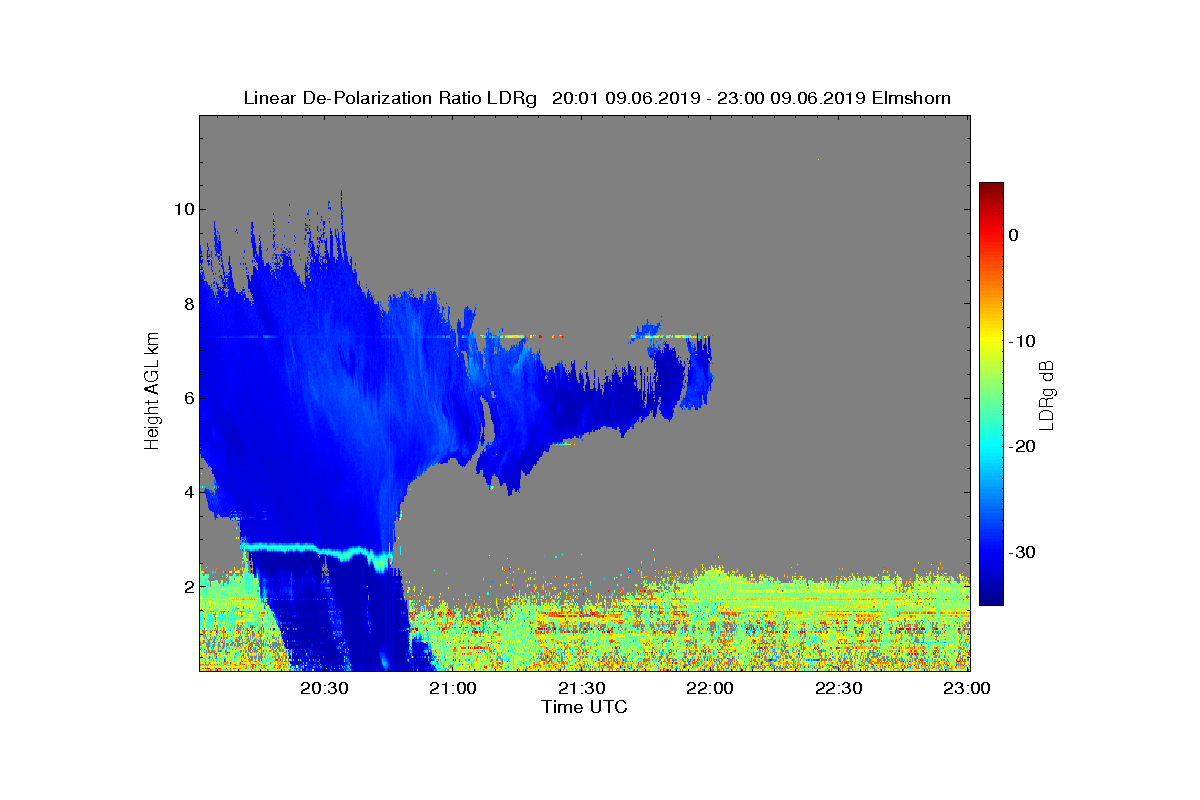Click the dark blue bottom of colorbar
Viewport: 1200px width, 800px height.
[991, 599]
